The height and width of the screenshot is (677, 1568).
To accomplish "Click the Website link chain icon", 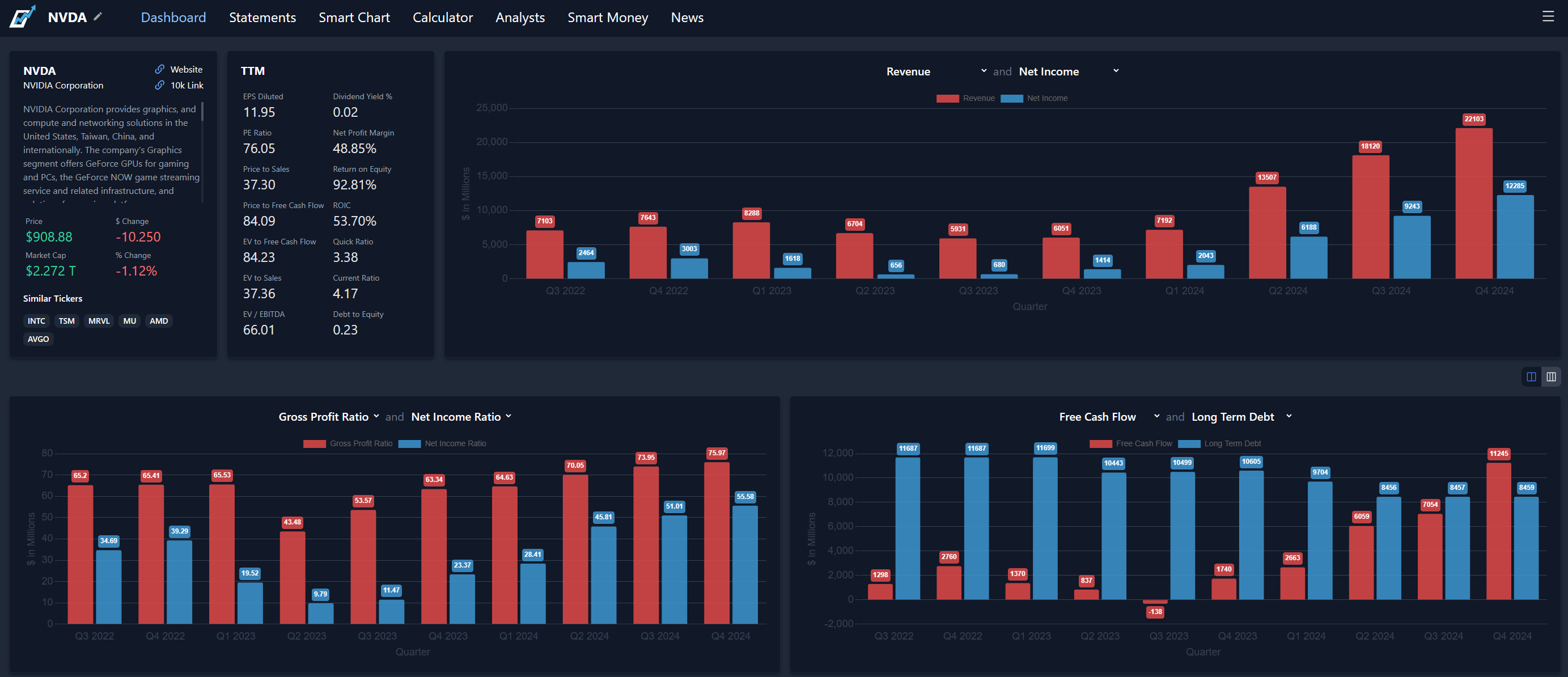I will click(159, 69).
